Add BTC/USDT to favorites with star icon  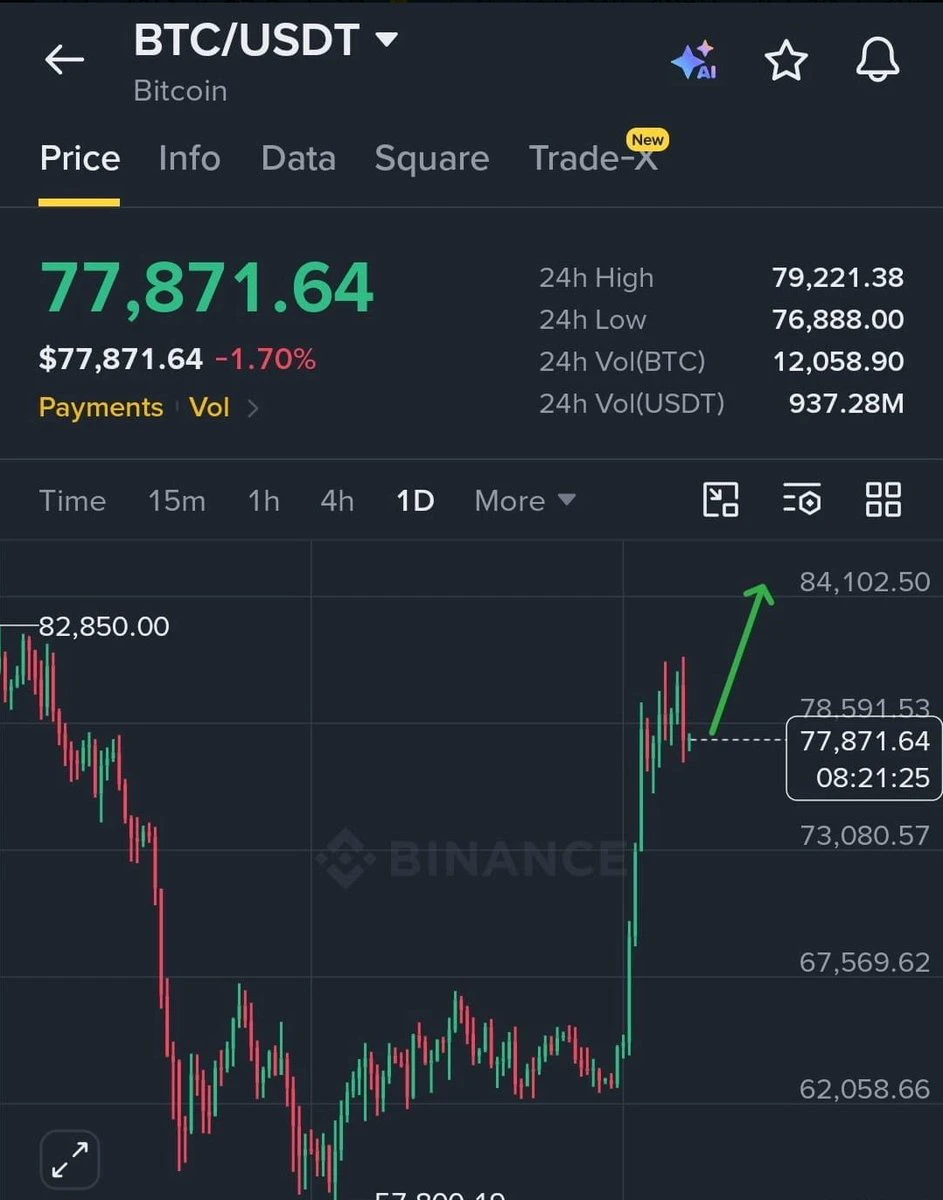click(x=786, y=61)
